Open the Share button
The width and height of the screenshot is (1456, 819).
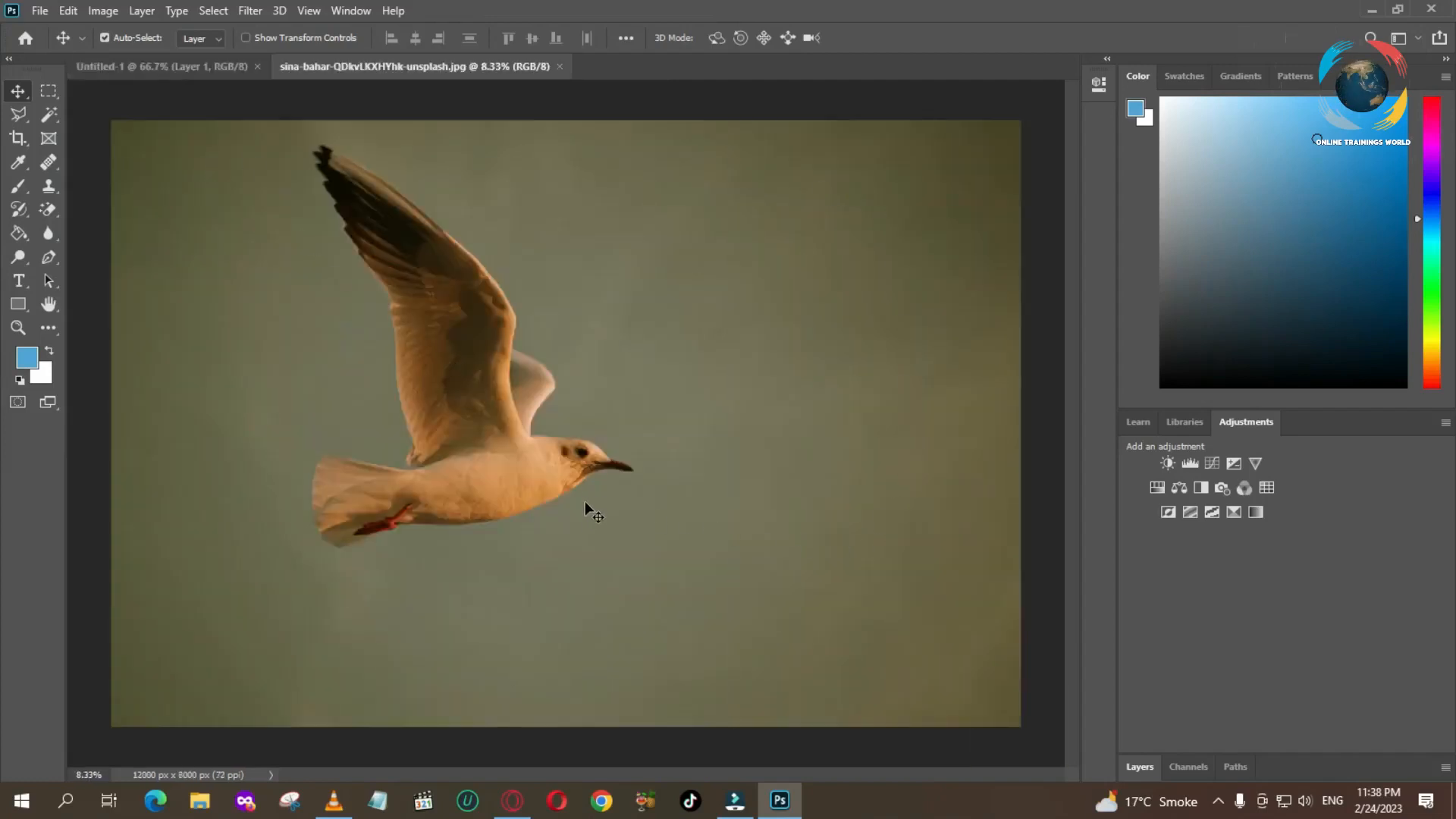point(1439,38)
